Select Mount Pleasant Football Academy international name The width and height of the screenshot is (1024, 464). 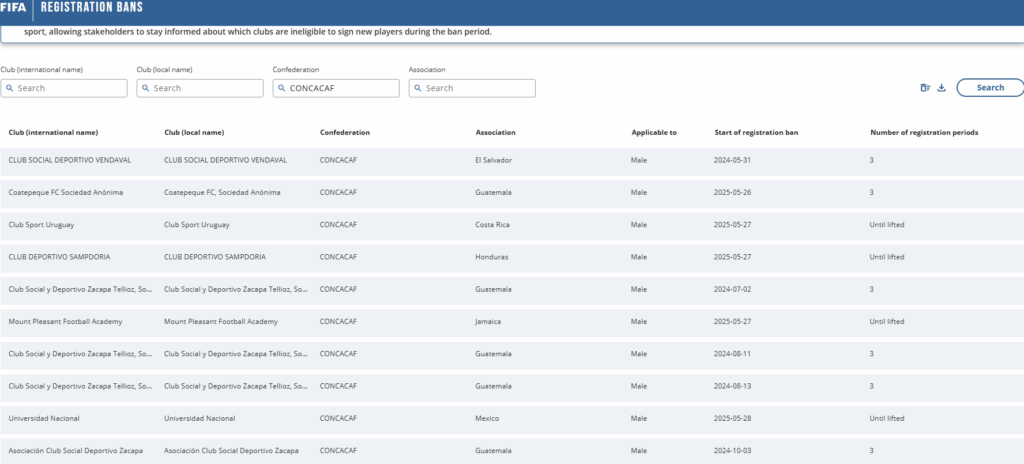pos(65,322)
